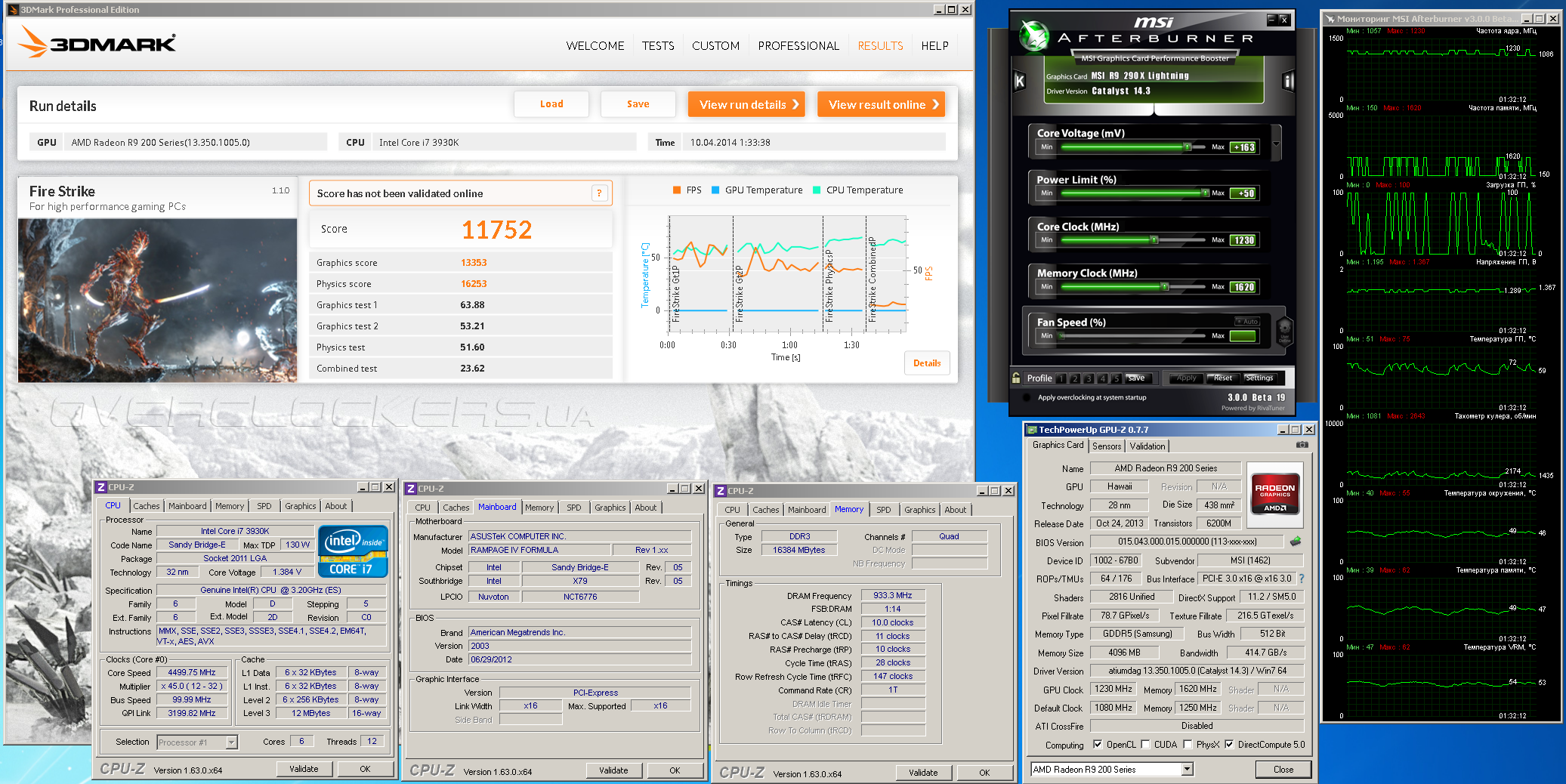Click the Afterburner monitoring window title icon
Screen dimensions: 1566x784
1330,19
